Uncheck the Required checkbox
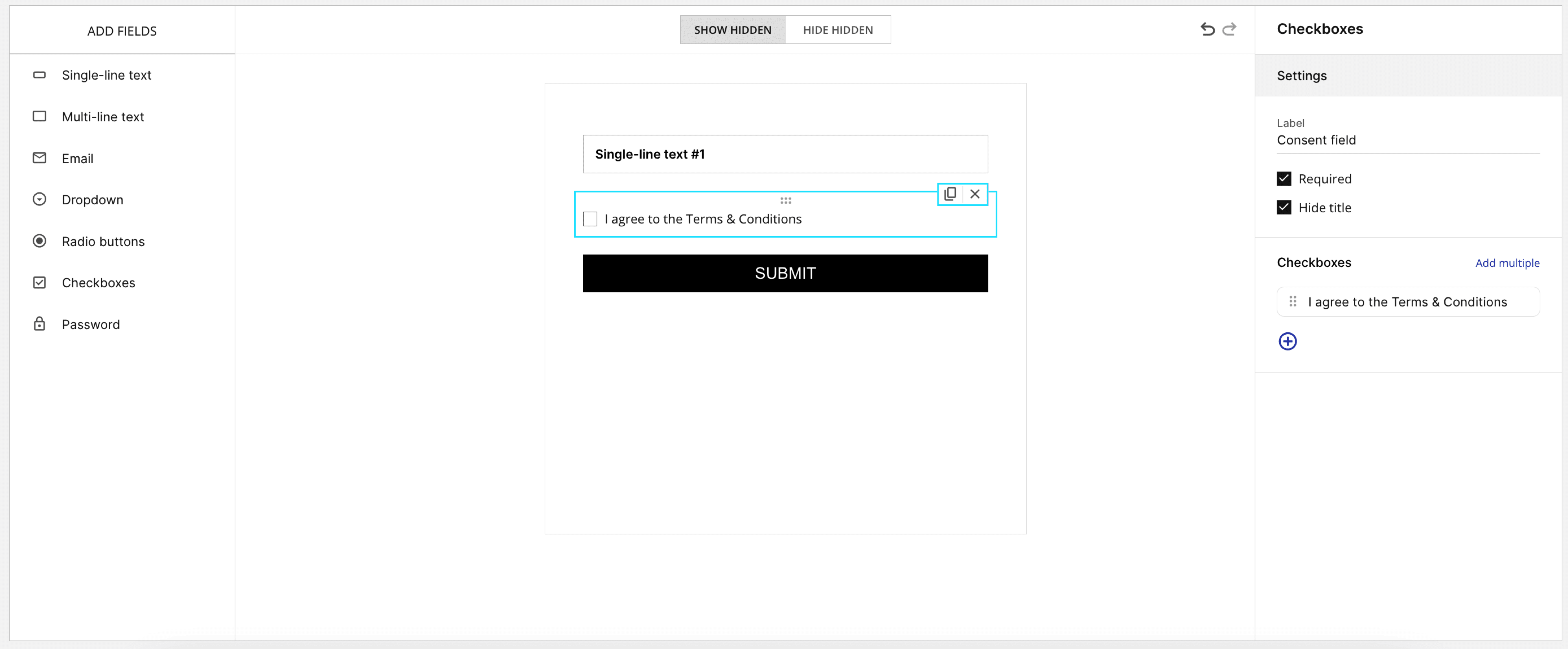The height and width of the screenshot is (649, 1568). (x=1284, y=178)
